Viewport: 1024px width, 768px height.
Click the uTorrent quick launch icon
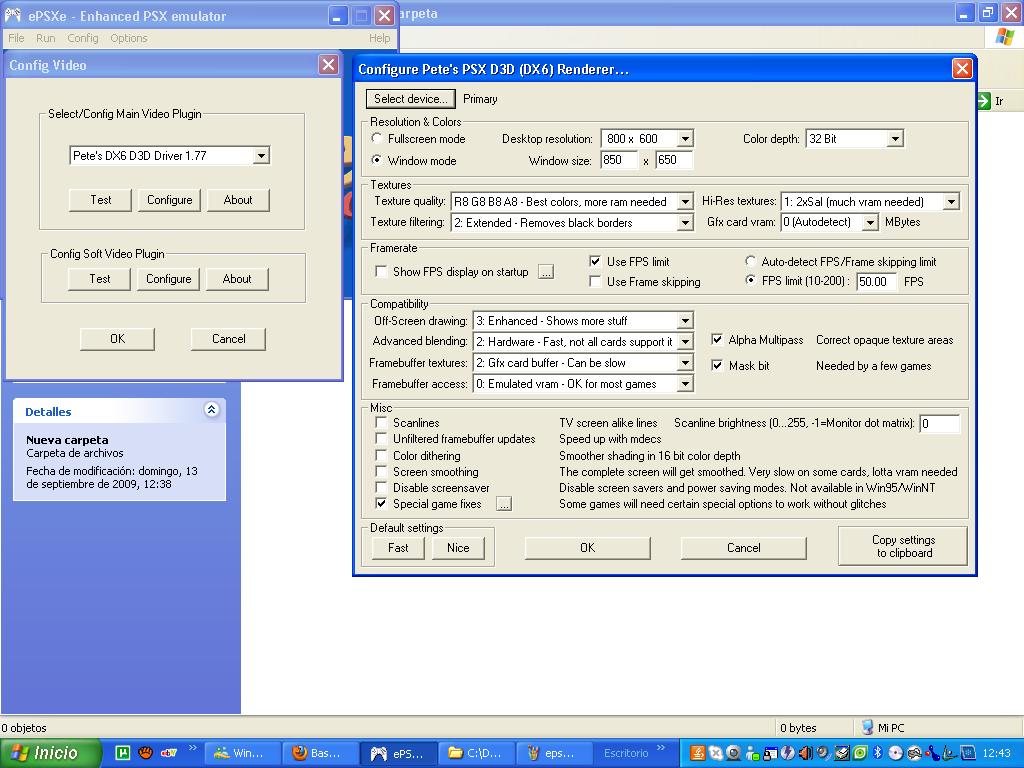(123, 753)
